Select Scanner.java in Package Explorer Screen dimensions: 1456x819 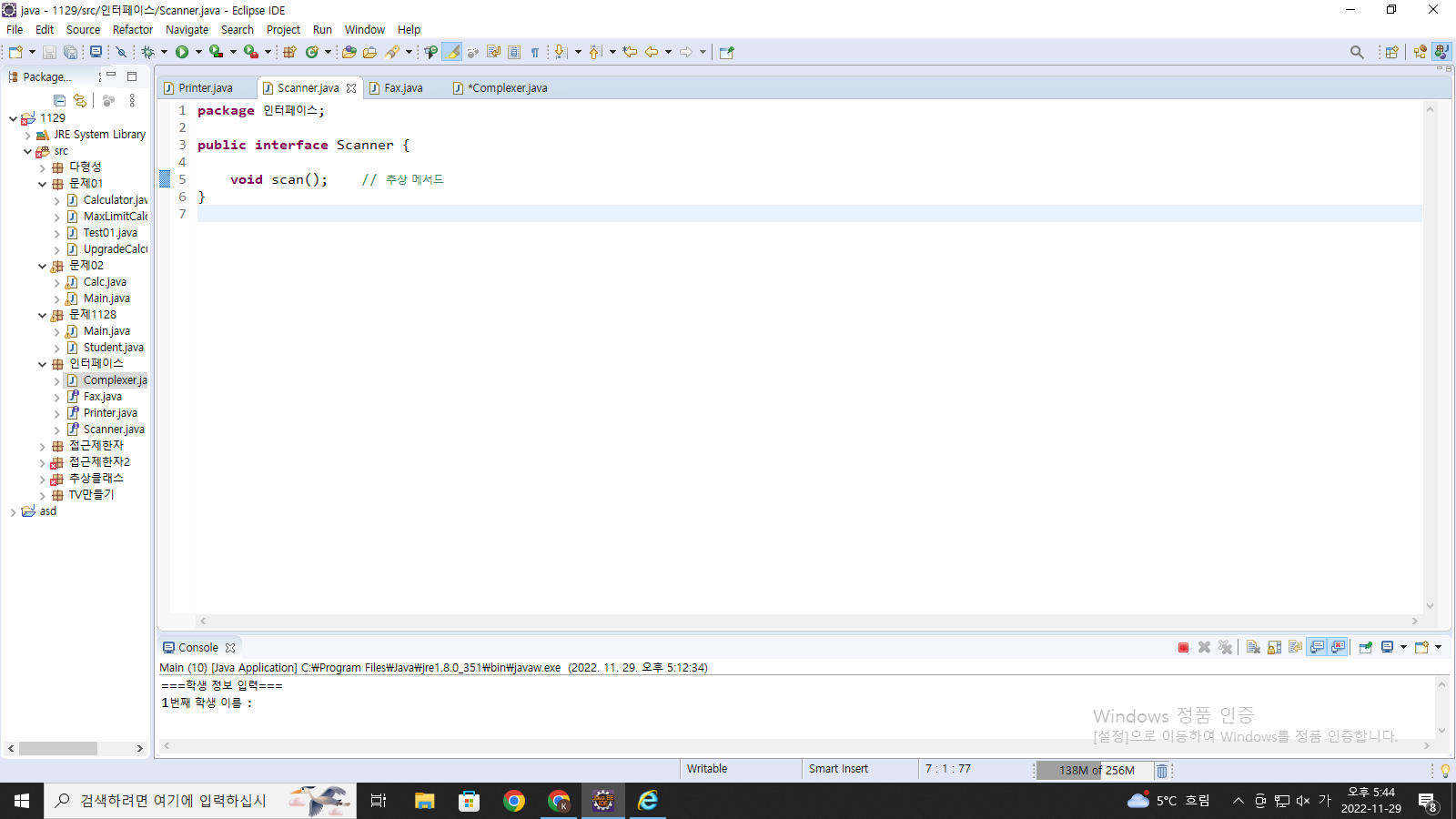114,430
